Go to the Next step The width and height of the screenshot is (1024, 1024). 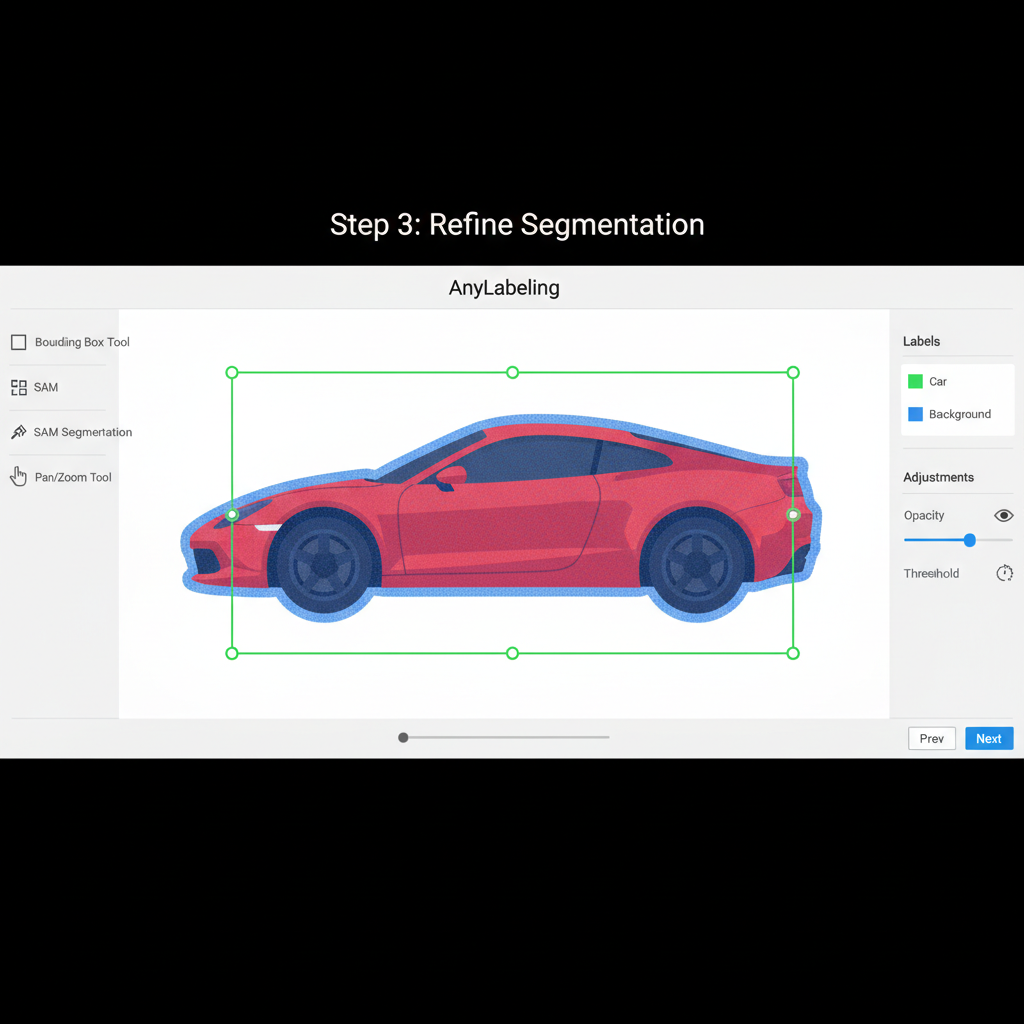989,739
